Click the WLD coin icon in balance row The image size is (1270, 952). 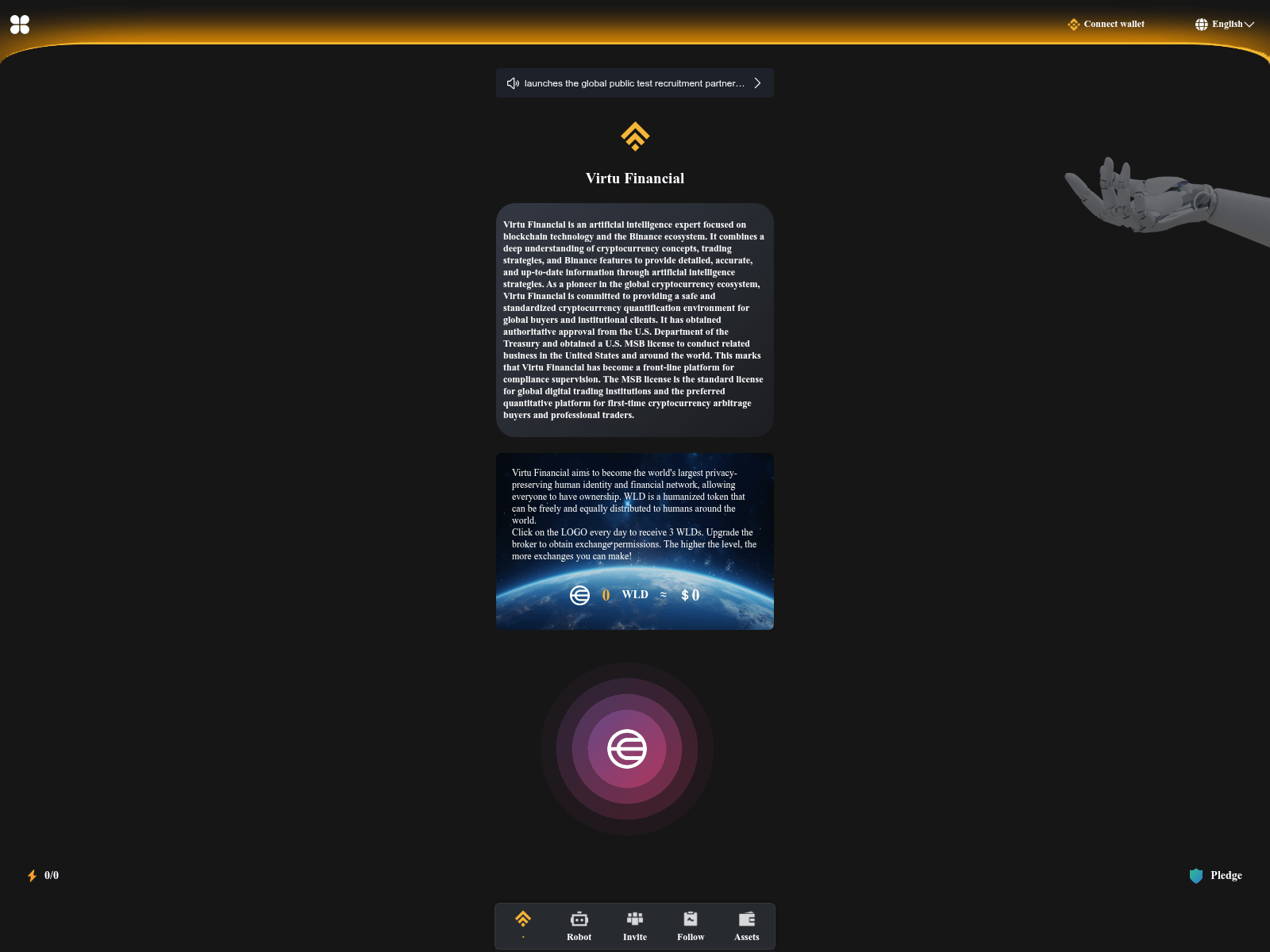pyautogui.click(x=579, y=595)
